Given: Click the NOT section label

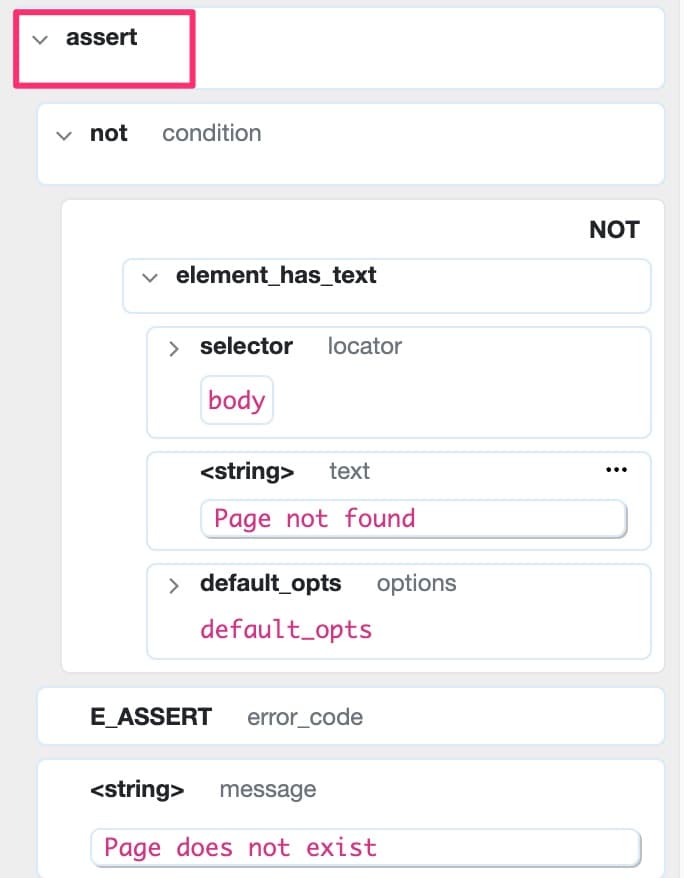Looking at the screenshot, I should click(x=613, y=229).
